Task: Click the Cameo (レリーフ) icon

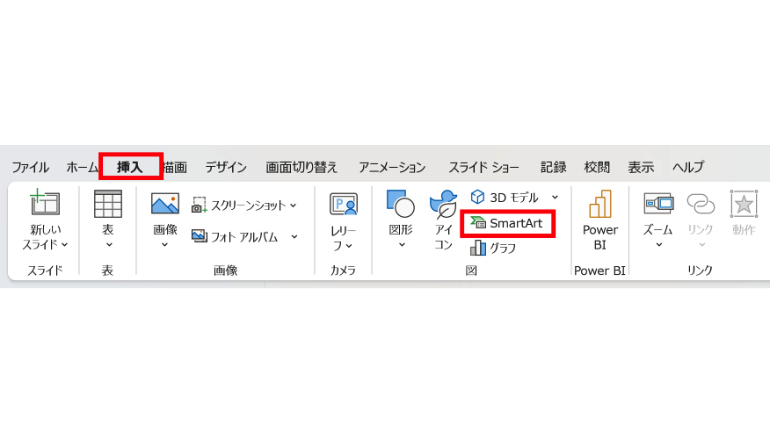Action: click(343, 204)
